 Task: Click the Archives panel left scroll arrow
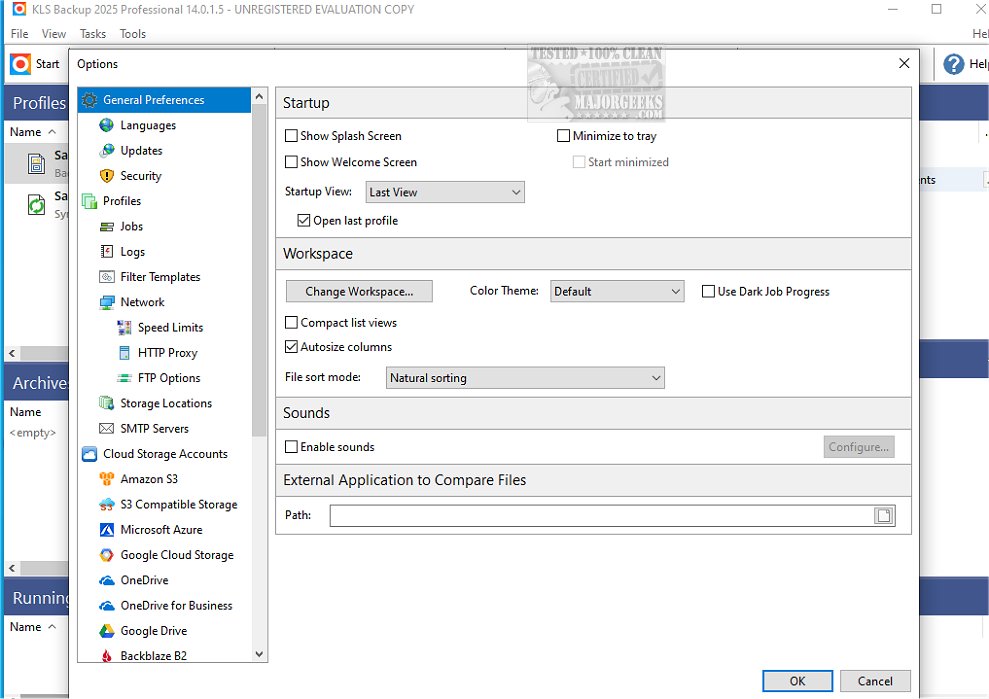[12, 568]
